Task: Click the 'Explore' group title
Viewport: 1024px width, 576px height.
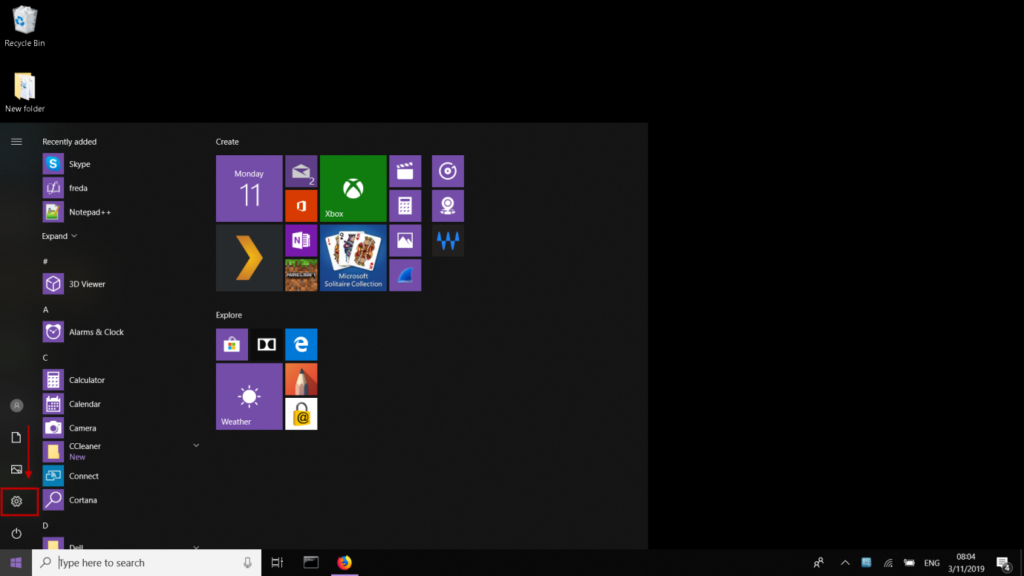Action: pos(229,315)
